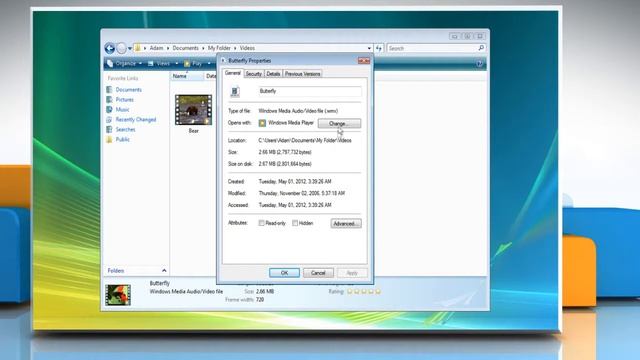Viewport: 640px width, 360px height.
Task: Click OK in Butterfly Properties
Action: 284,273
